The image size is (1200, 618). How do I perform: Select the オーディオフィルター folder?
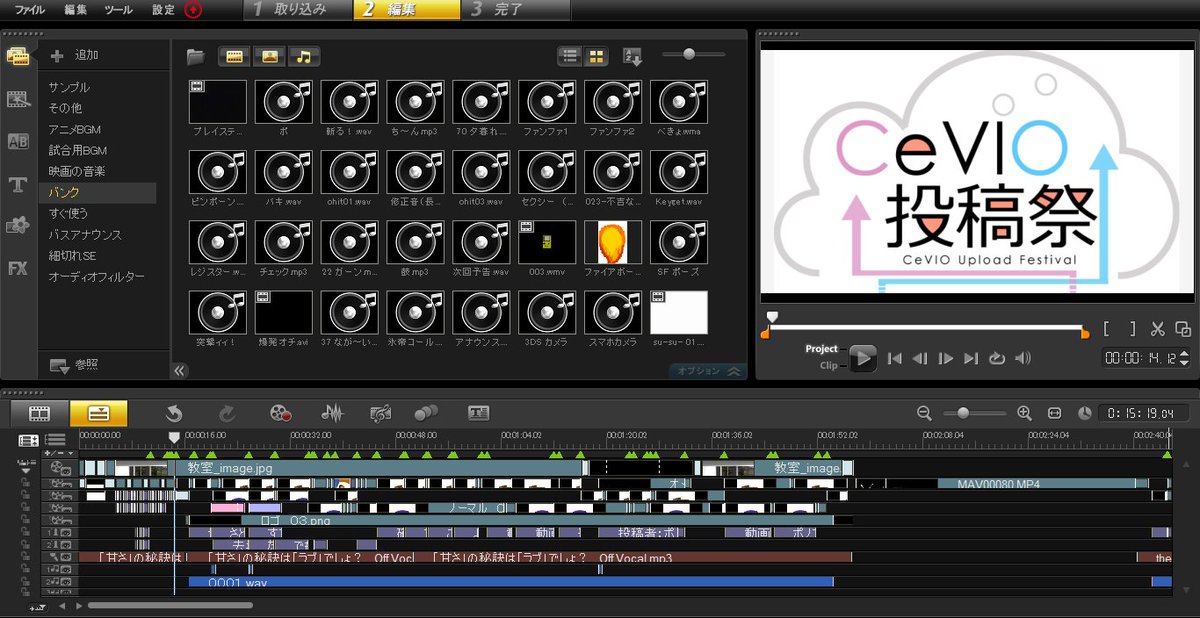pyautogui.click(x=97, y=276)
